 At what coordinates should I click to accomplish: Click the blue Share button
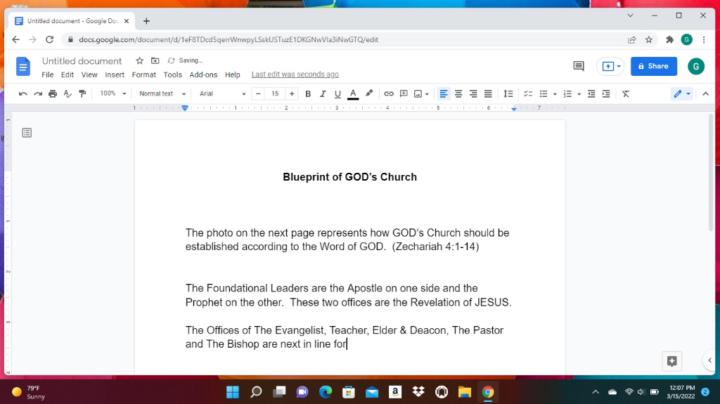(x=653, y=66)
